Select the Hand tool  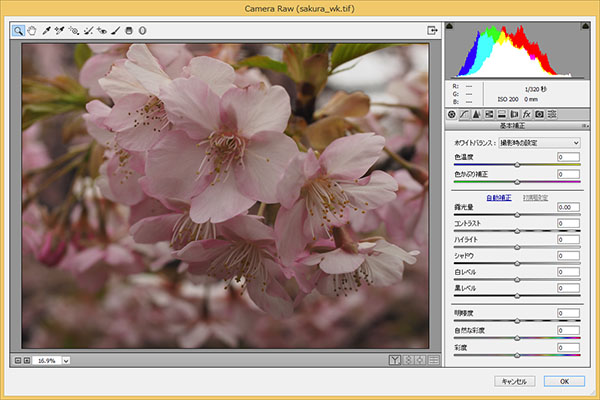[x=32, y=30]
